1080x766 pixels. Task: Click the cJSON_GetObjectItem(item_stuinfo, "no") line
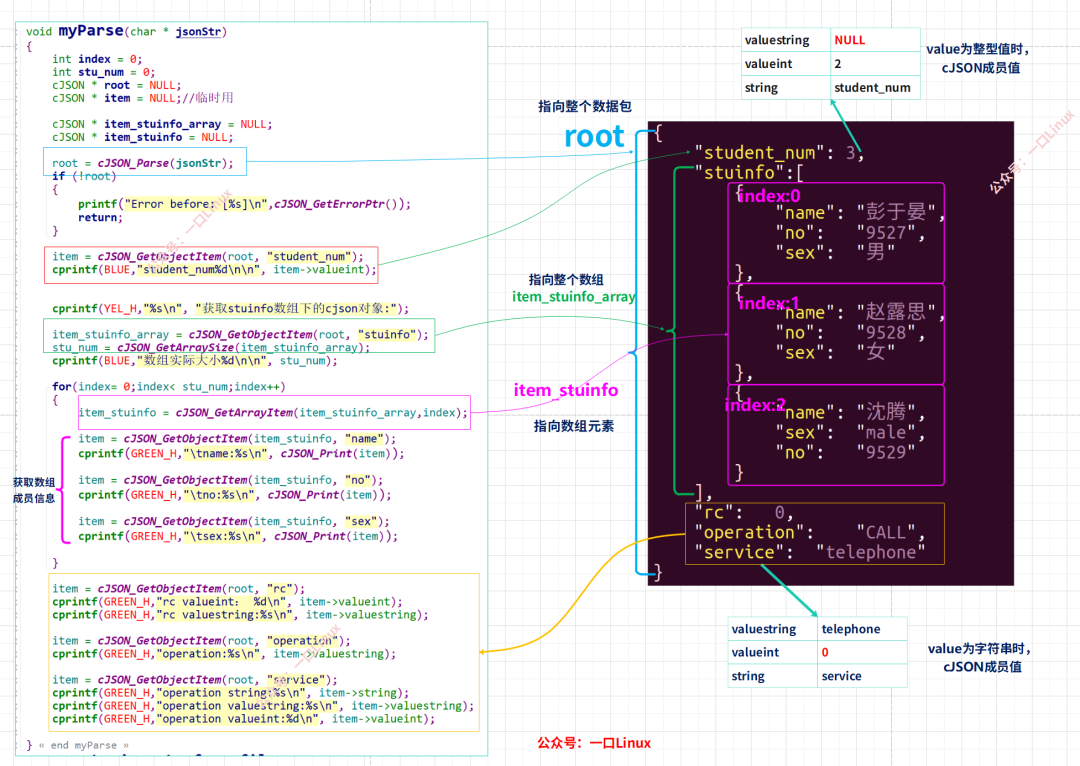tap(230, 480)
